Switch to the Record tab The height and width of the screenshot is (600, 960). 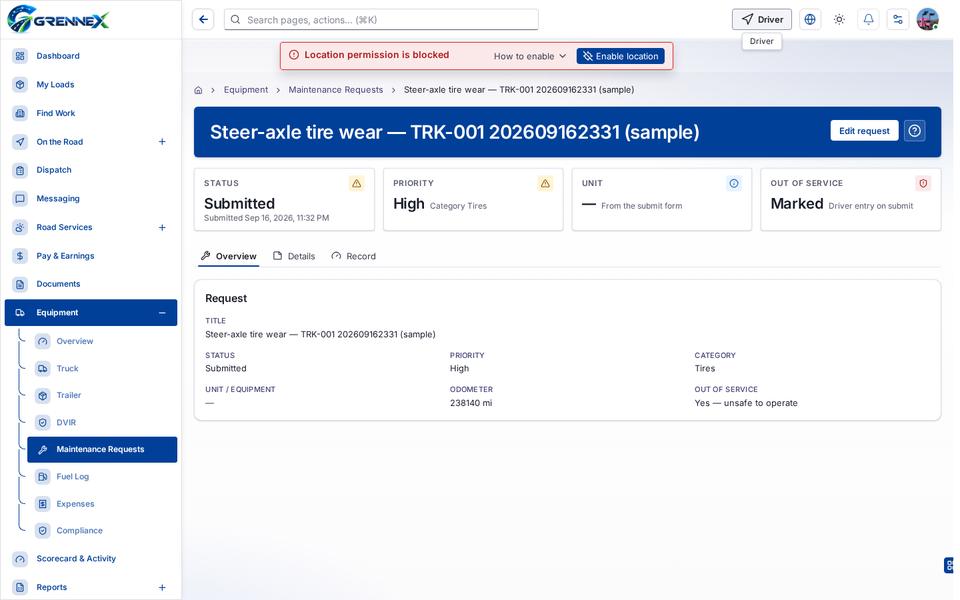[x=353, y=256]
